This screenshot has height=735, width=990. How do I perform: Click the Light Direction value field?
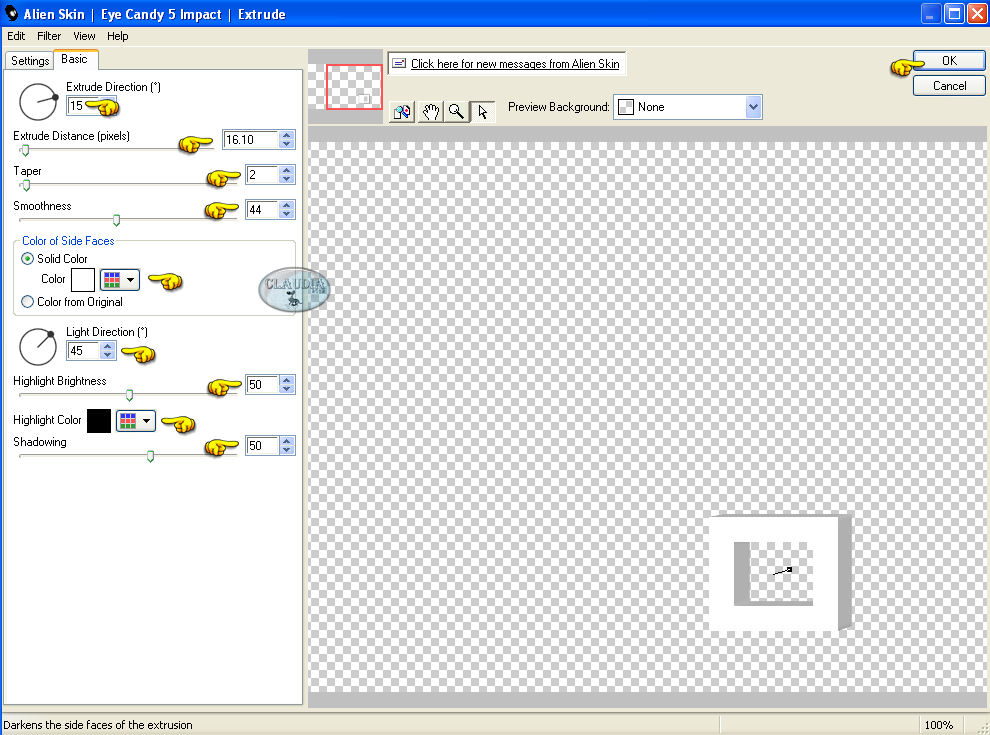pos(83,350)
